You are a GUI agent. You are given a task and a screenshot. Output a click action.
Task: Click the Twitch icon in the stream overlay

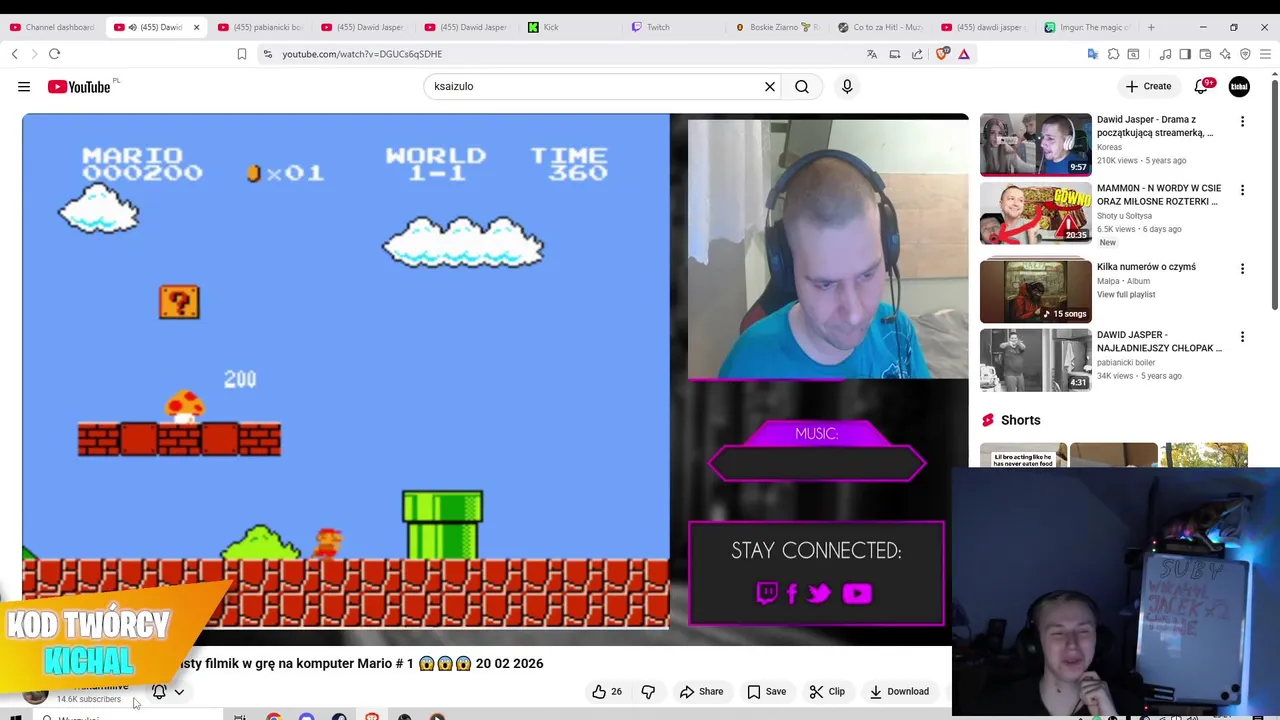coord(767,593)
